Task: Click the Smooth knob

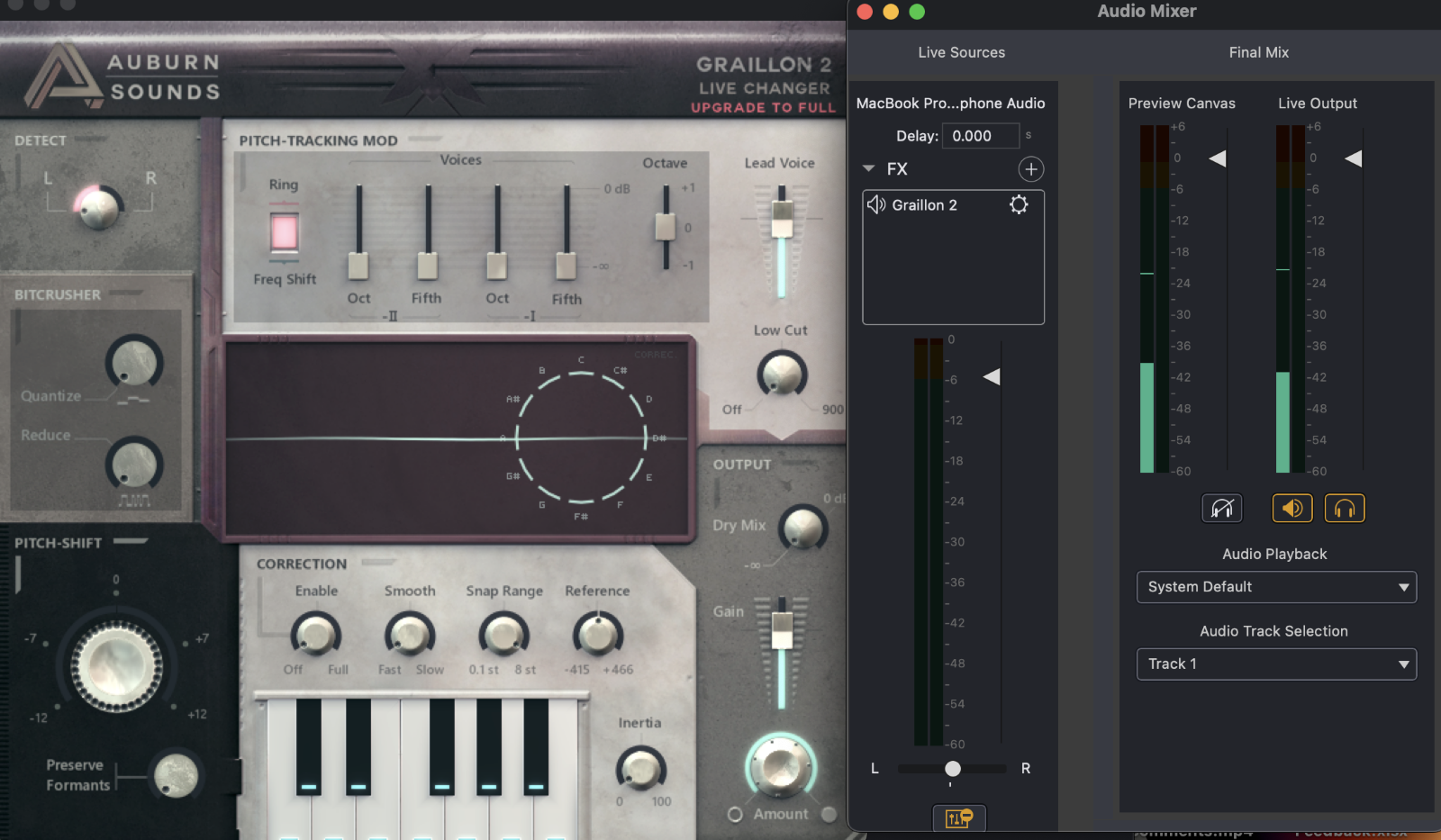Action: (x=410, y=635)
